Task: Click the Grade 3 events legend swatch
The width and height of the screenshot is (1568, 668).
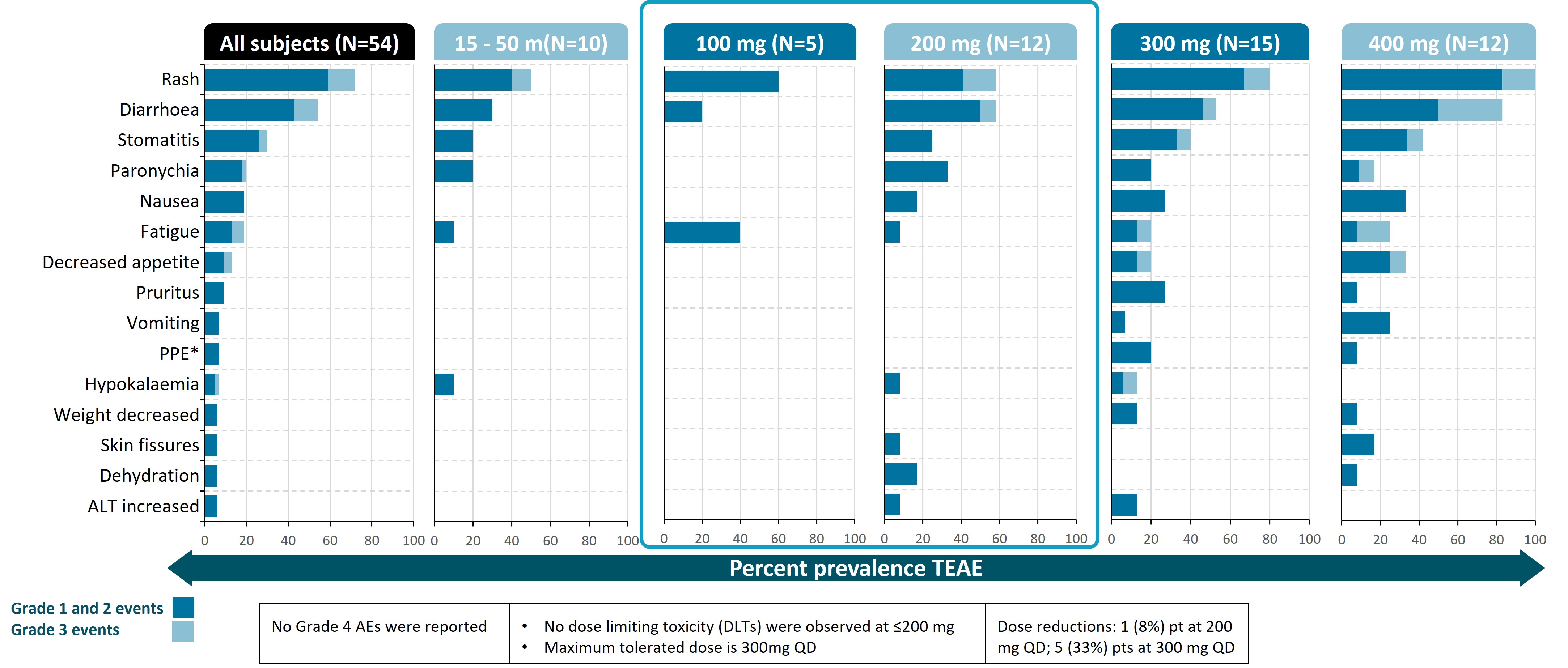Action: point(183,631)
